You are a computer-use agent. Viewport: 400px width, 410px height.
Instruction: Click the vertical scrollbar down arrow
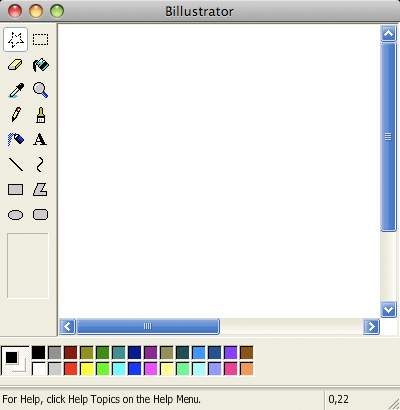[388, 310]
